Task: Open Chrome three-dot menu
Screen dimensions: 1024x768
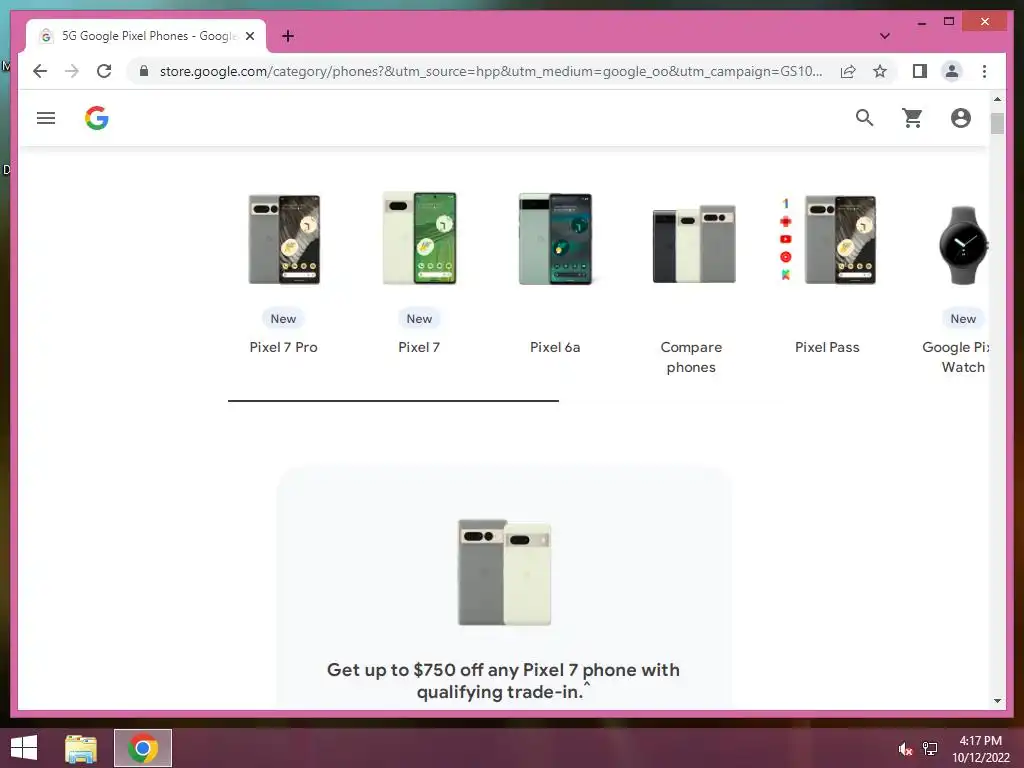Action: (x=984, y=71)
